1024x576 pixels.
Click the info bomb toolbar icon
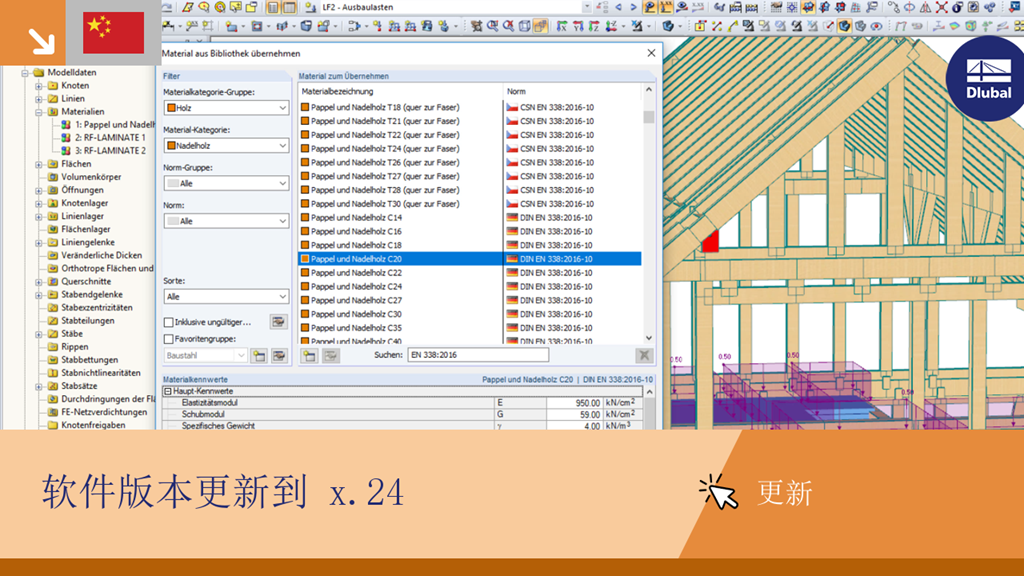957,7
